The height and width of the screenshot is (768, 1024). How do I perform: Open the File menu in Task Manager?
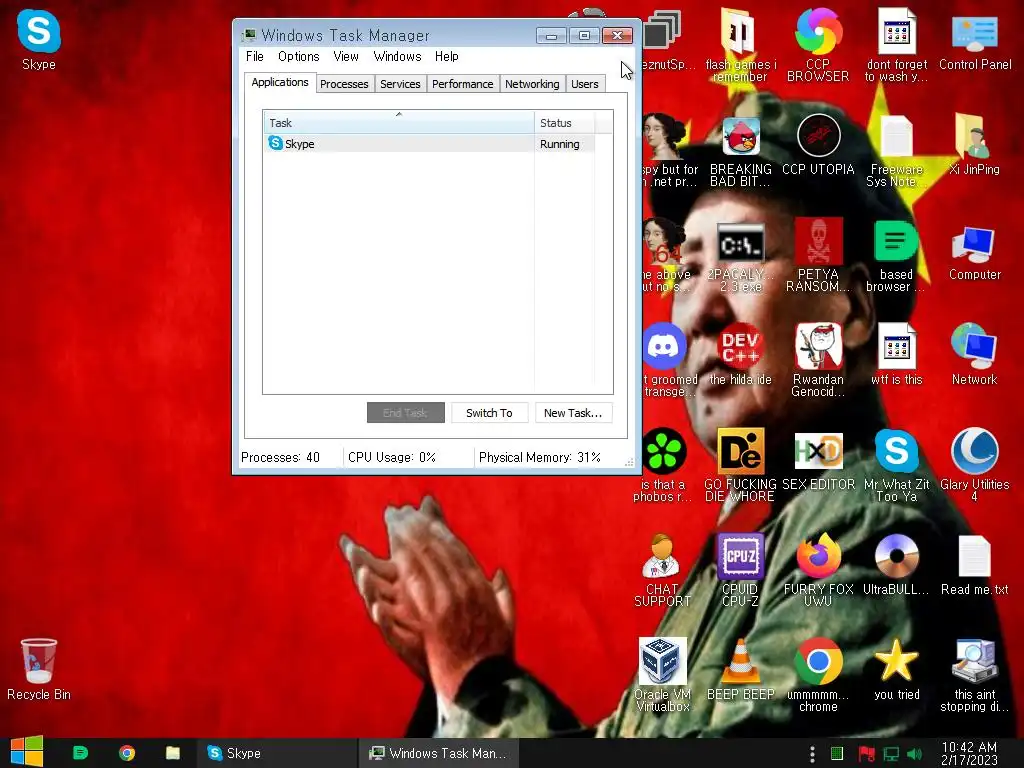[x=255, y=57]
